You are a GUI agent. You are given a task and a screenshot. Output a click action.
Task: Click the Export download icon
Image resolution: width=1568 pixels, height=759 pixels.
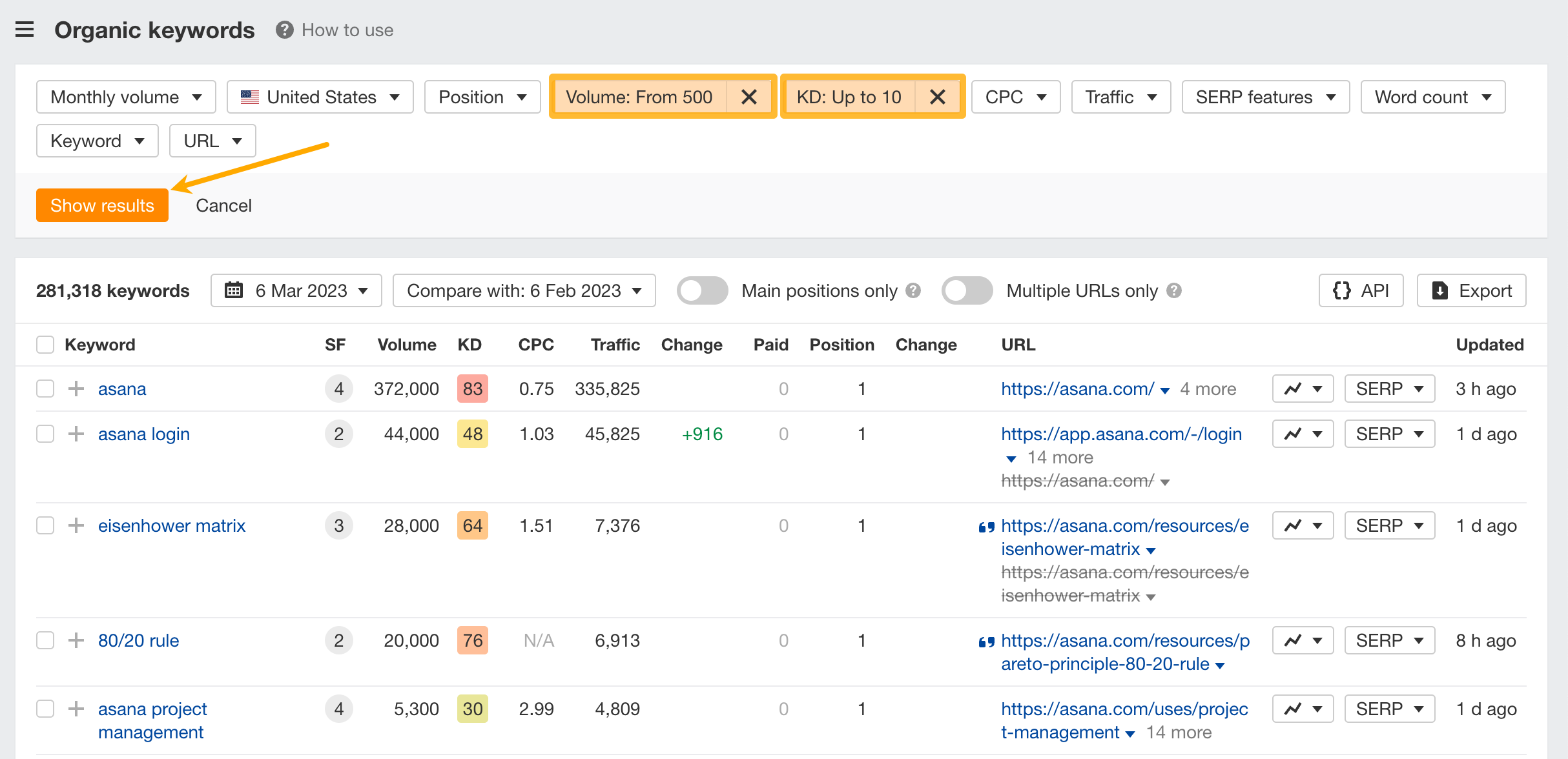(1440, 290)
